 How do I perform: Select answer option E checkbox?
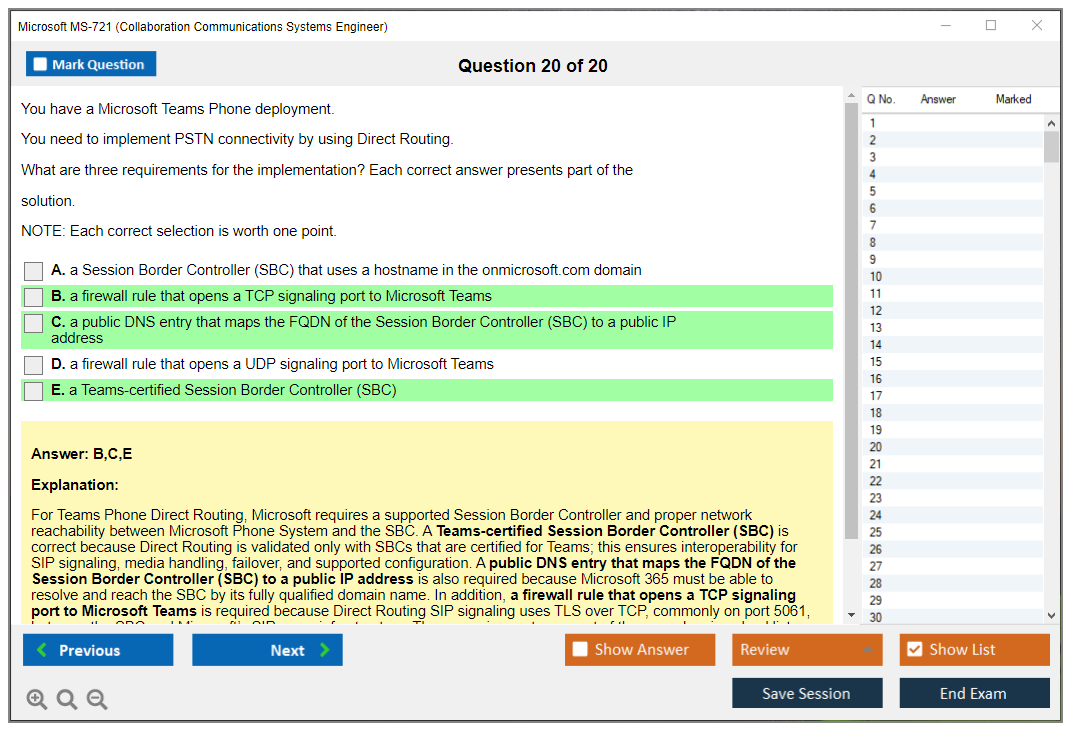pos(34,391)
